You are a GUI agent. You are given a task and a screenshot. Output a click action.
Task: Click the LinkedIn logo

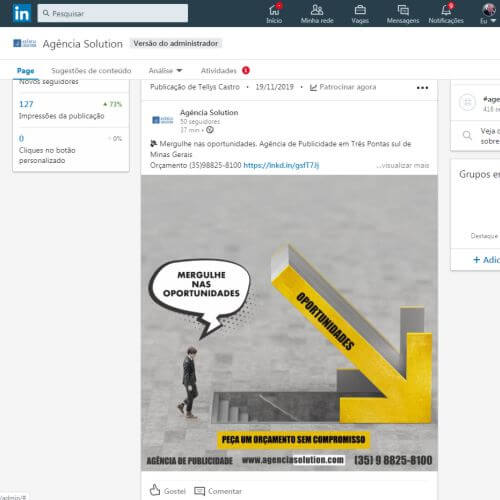[x=22, y=14]
